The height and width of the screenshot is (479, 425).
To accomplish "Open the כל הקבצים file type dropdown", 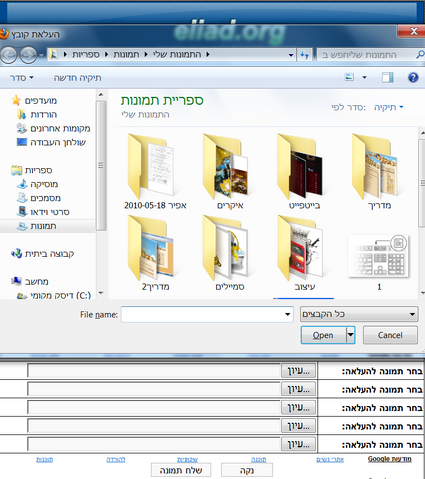I will pos(359,314).
